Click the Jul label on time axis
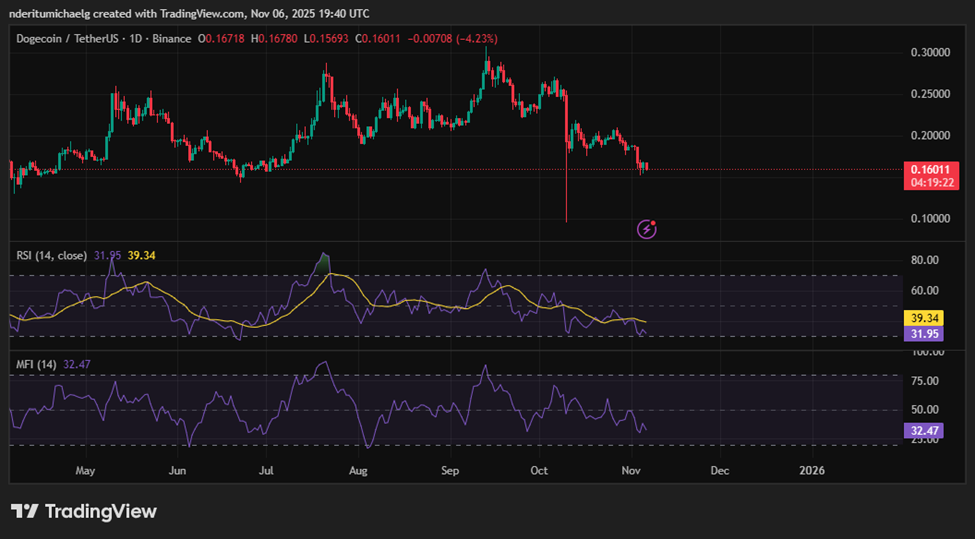 [267, 469]
